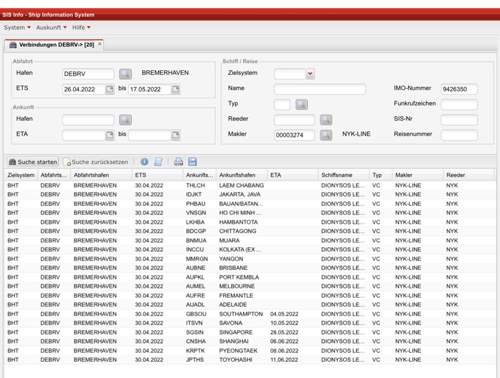
Task: Sort by Abfahrtshafen column header
Action: pos(101,175)
